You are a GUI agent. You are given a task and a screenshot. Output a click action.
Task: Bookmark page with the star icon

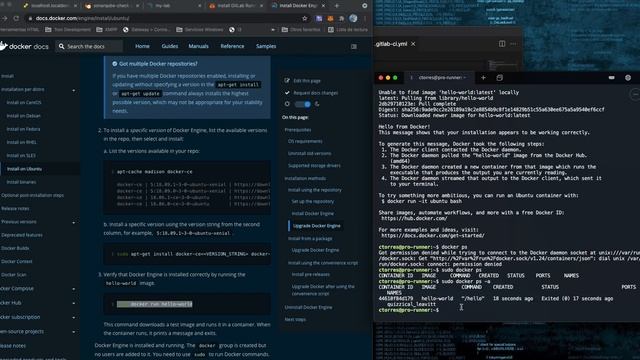(304, 18)
